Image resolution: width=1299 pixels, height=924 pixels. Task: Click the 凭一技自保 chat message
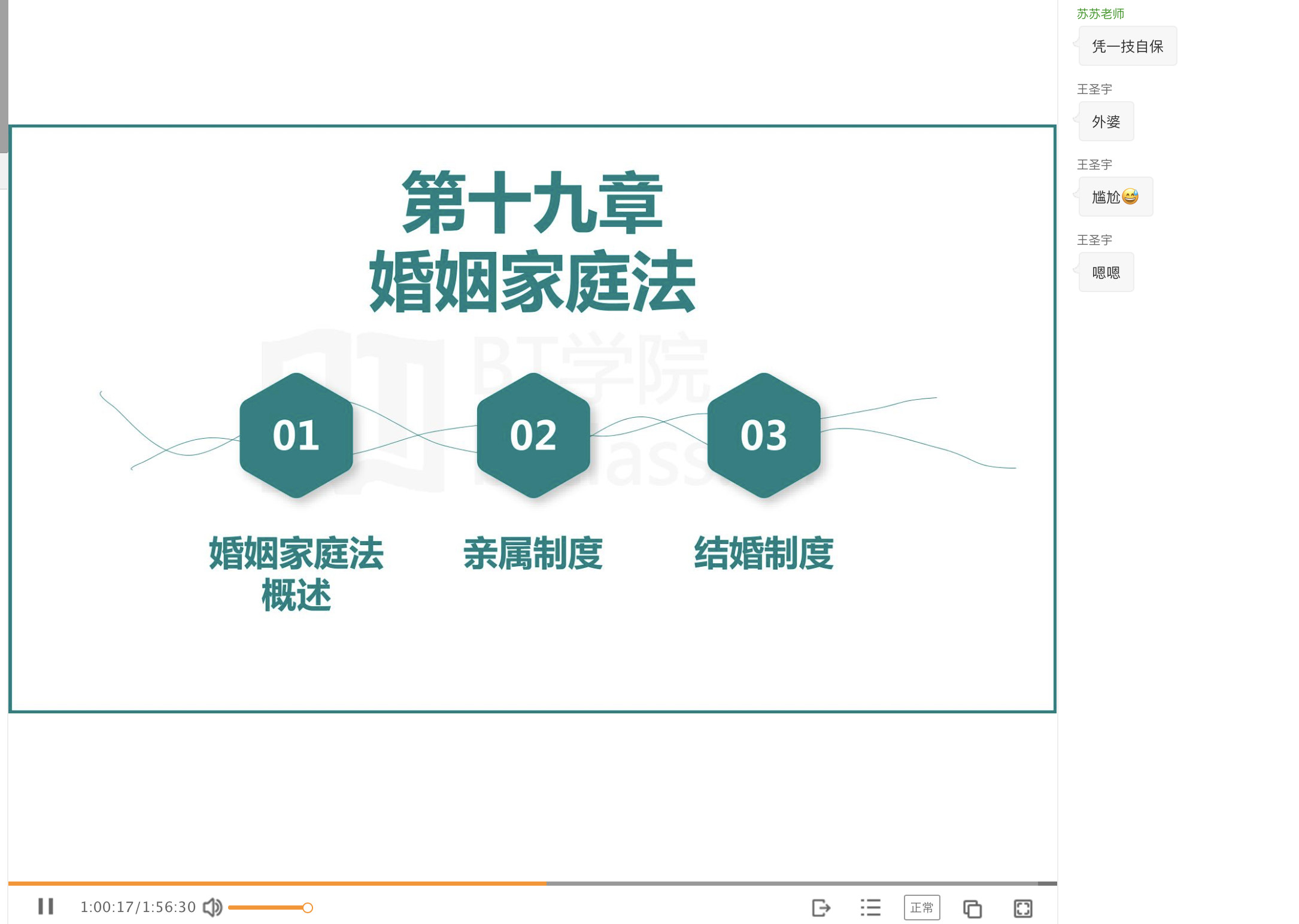pyautogui.click(x=1128, y=46)
